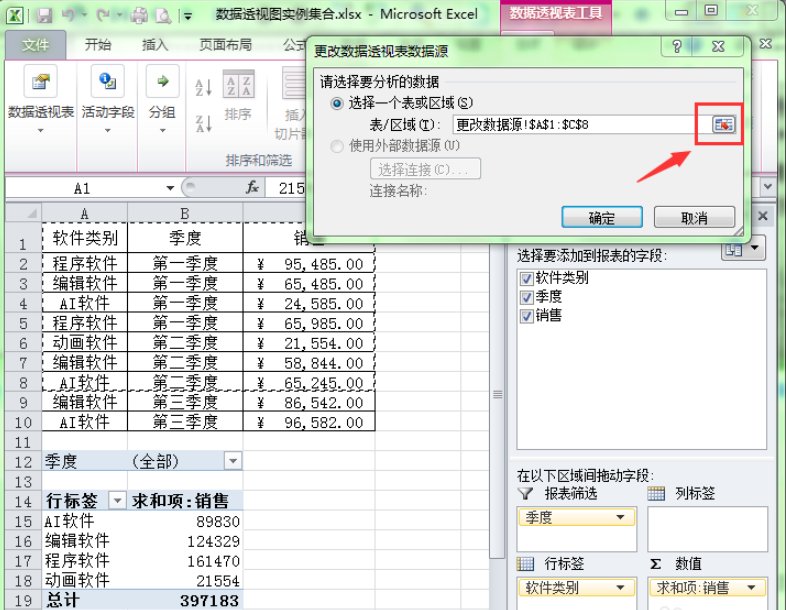Click cell with value 96,582.00
The width and height of the screenshot is (786, 610).
tap(309, 422)
